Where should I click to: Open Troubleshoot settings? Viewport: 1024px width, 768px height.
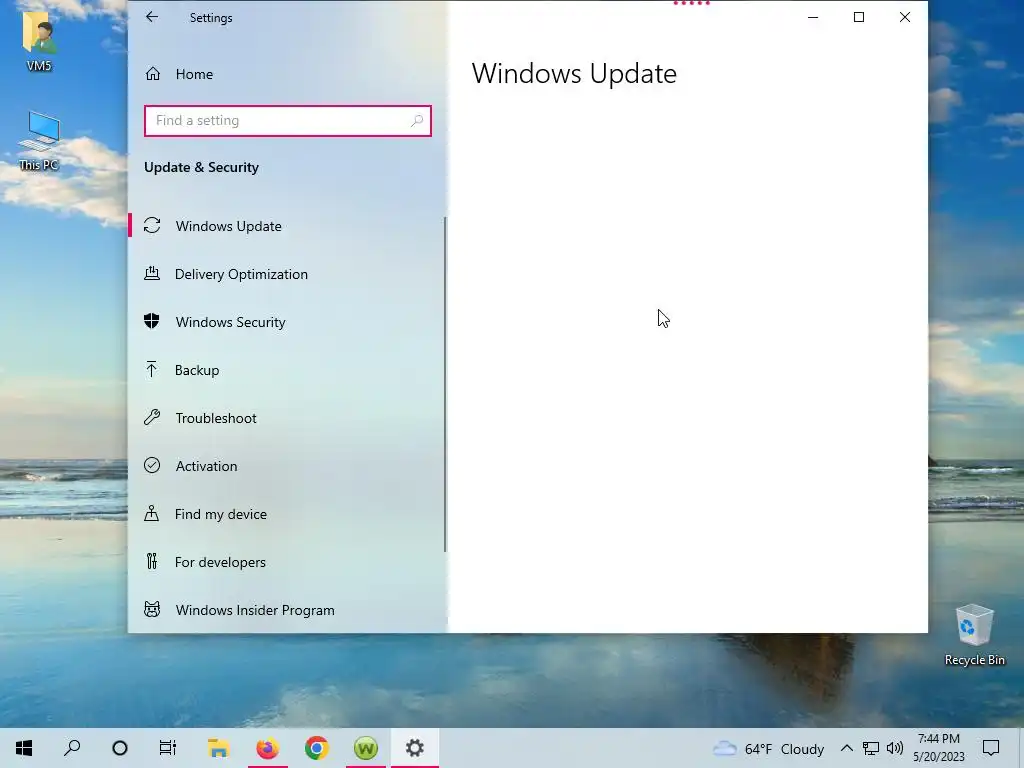click(287, 418)
